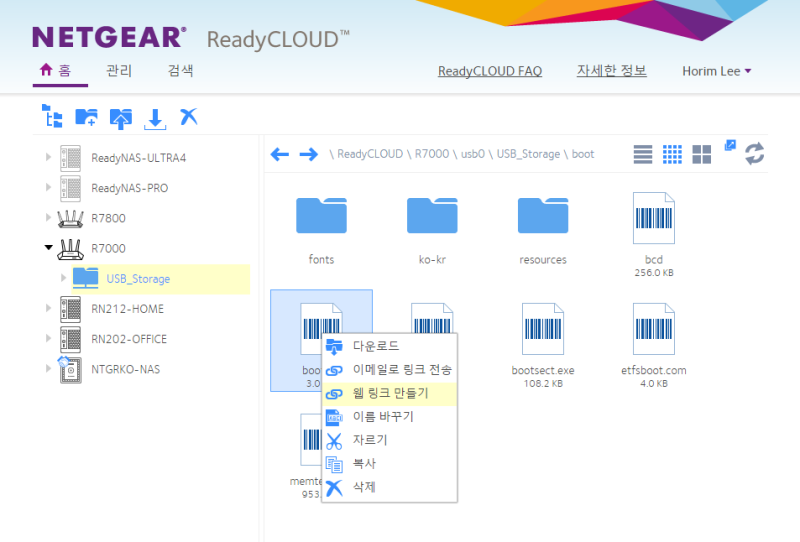Click R7000 in the breadcrumb path
Image resolution: width=800 pixels, height=542 pixels.
(432, 154)
